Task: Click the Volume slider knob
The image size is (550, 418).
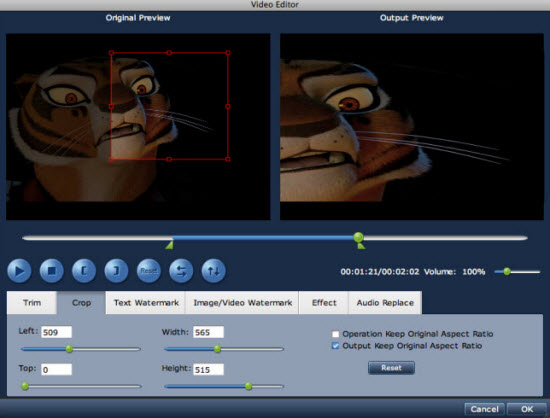Action: click(507, 272)
